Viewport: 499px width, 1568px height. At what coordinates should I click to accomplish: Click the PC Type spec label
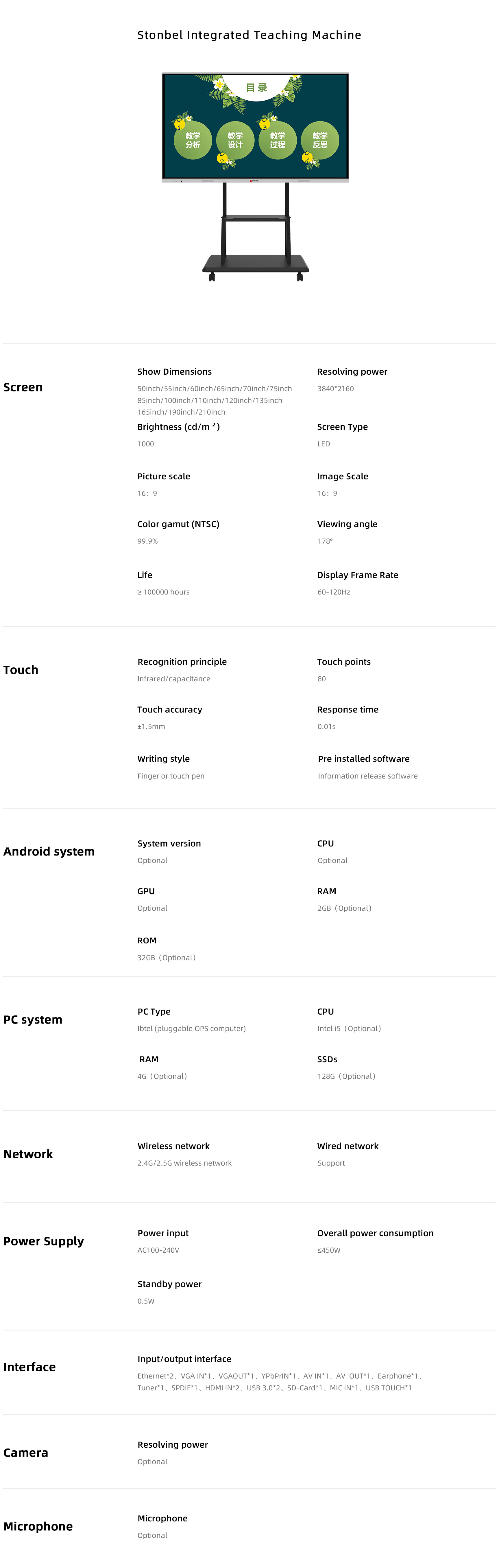(154, 1012)
